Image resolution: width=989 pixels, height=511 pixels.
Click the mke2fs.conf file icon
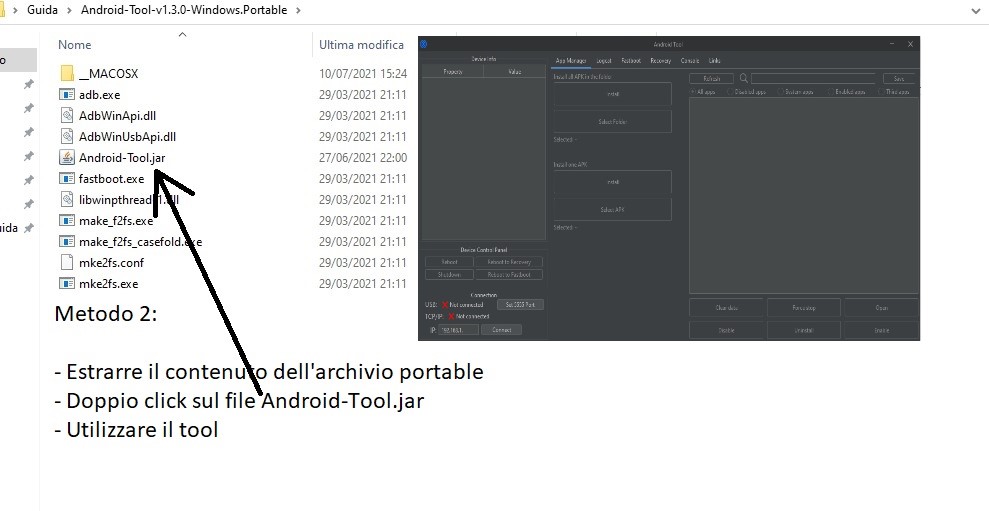pyautogui.click(x=67, y=262)
